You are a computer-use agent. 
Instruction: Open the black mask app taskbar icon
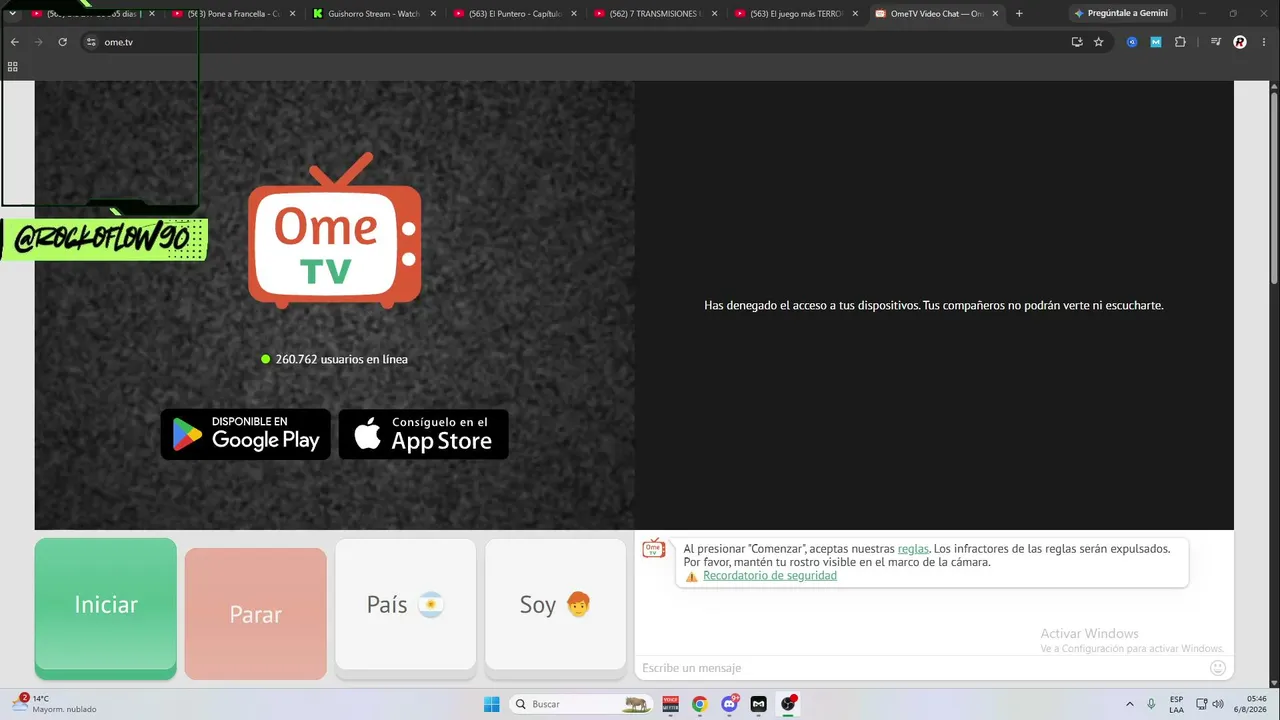[x=759, y=704]
